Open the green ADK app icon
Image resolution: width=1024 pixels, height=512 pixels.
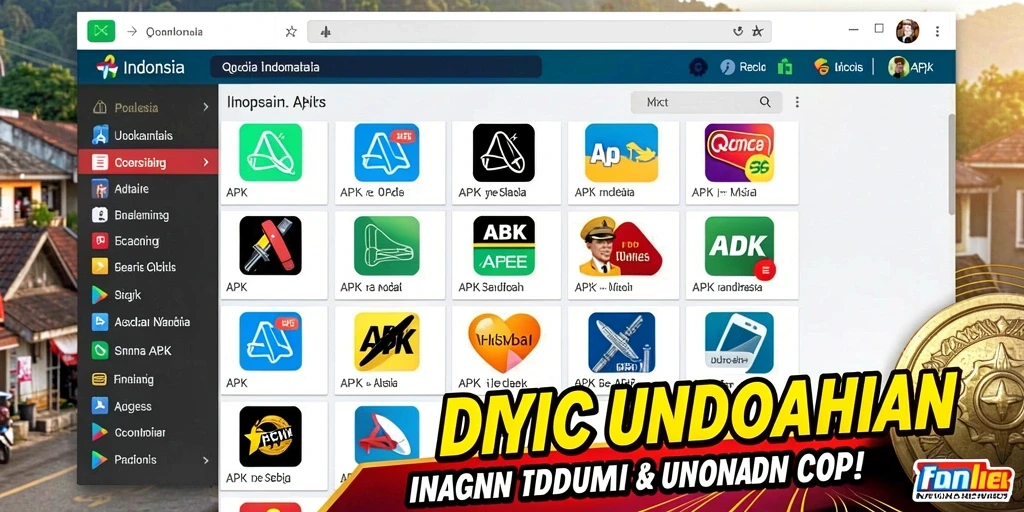pos(739,246)
